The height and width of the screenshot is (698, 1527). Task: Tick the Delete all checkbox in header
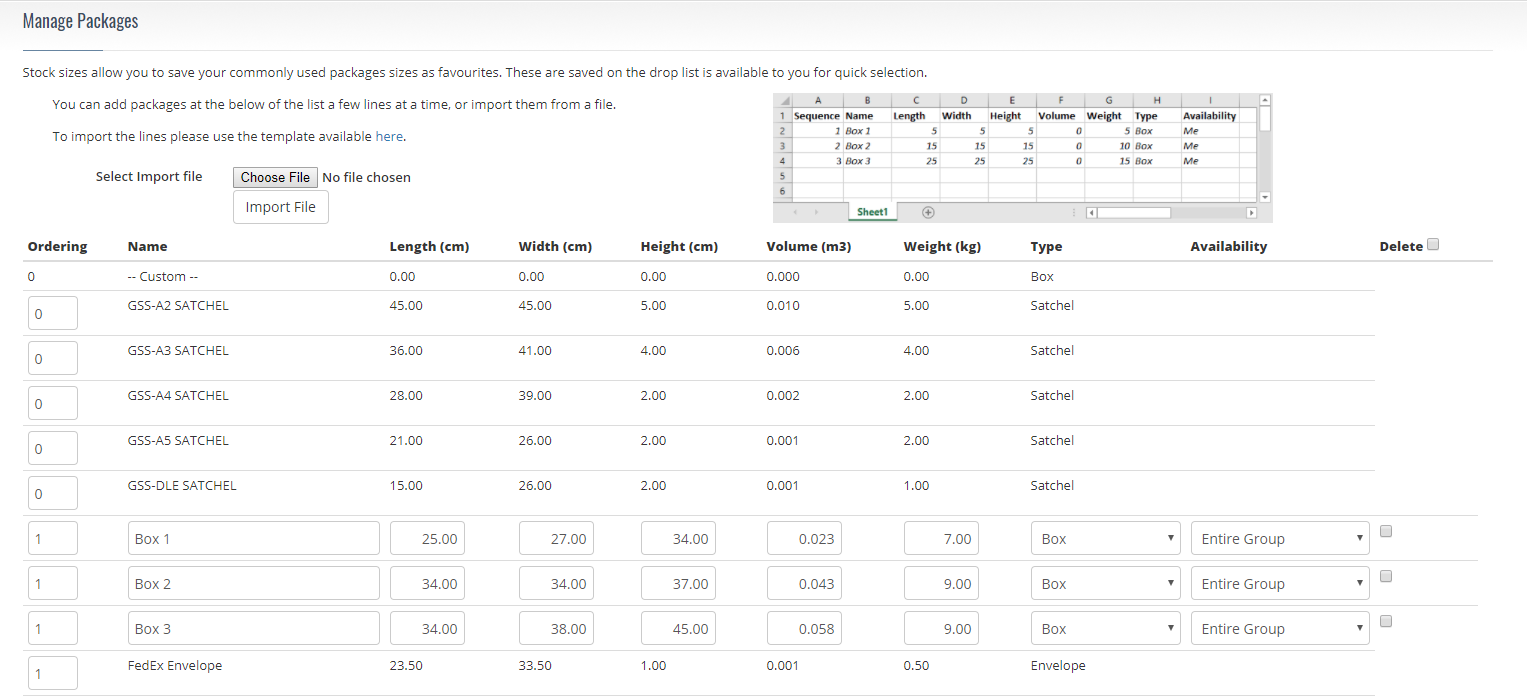click(1434, 245)
